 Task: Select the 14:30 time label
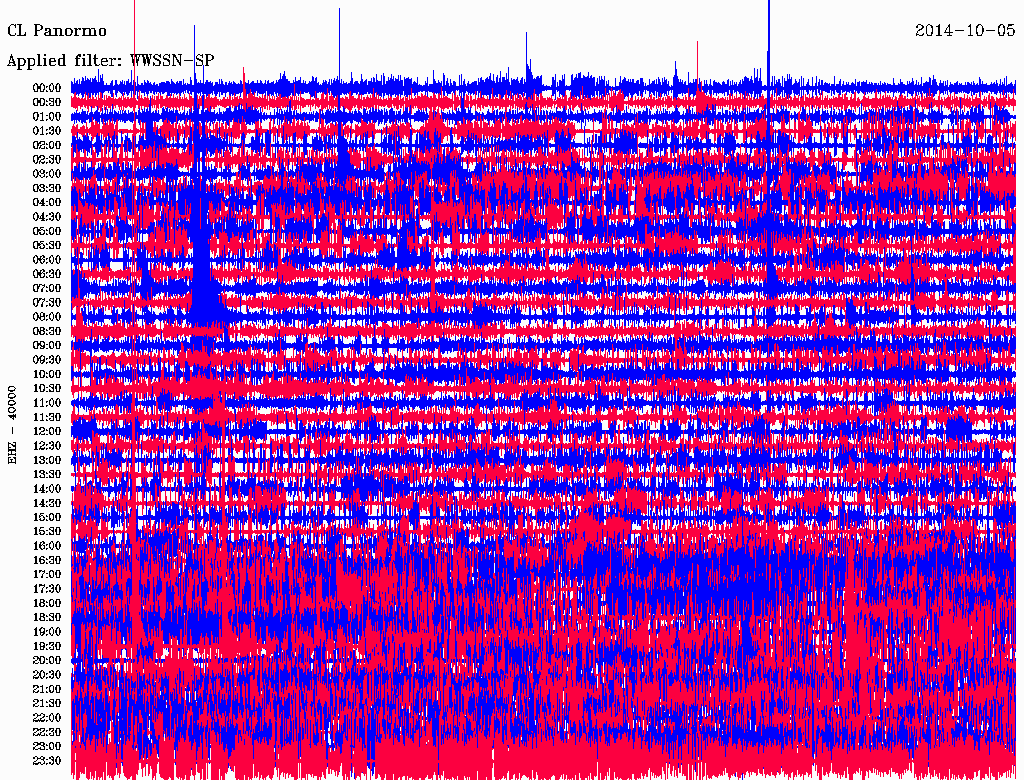(x=47, y=503)
